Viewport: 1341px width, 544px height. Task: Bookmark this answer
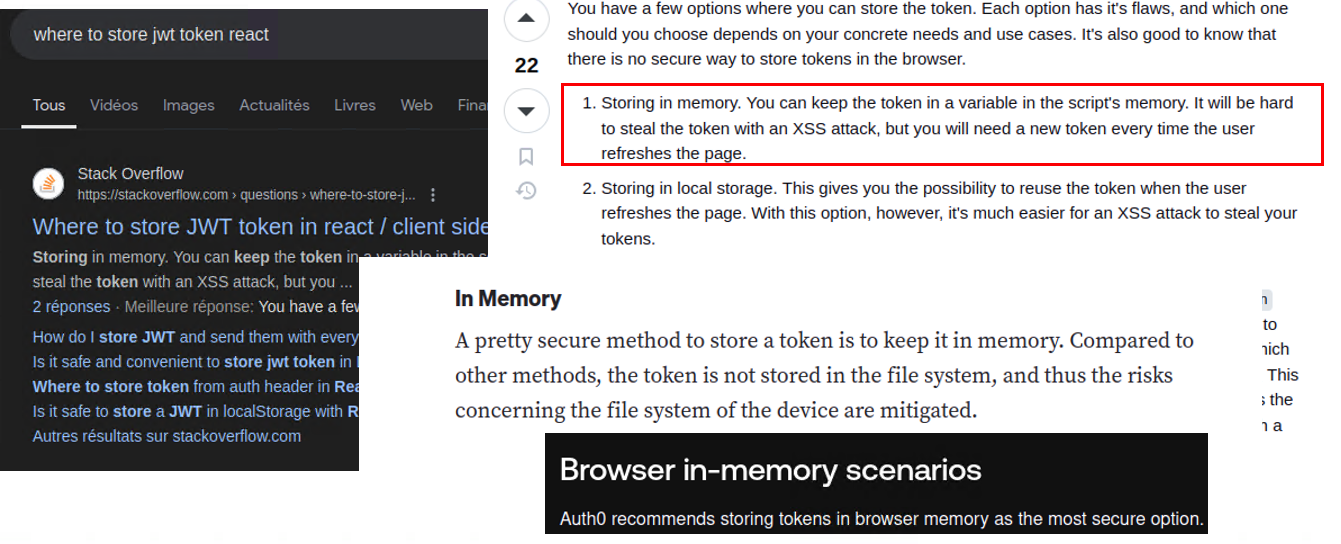pos(526,156)
